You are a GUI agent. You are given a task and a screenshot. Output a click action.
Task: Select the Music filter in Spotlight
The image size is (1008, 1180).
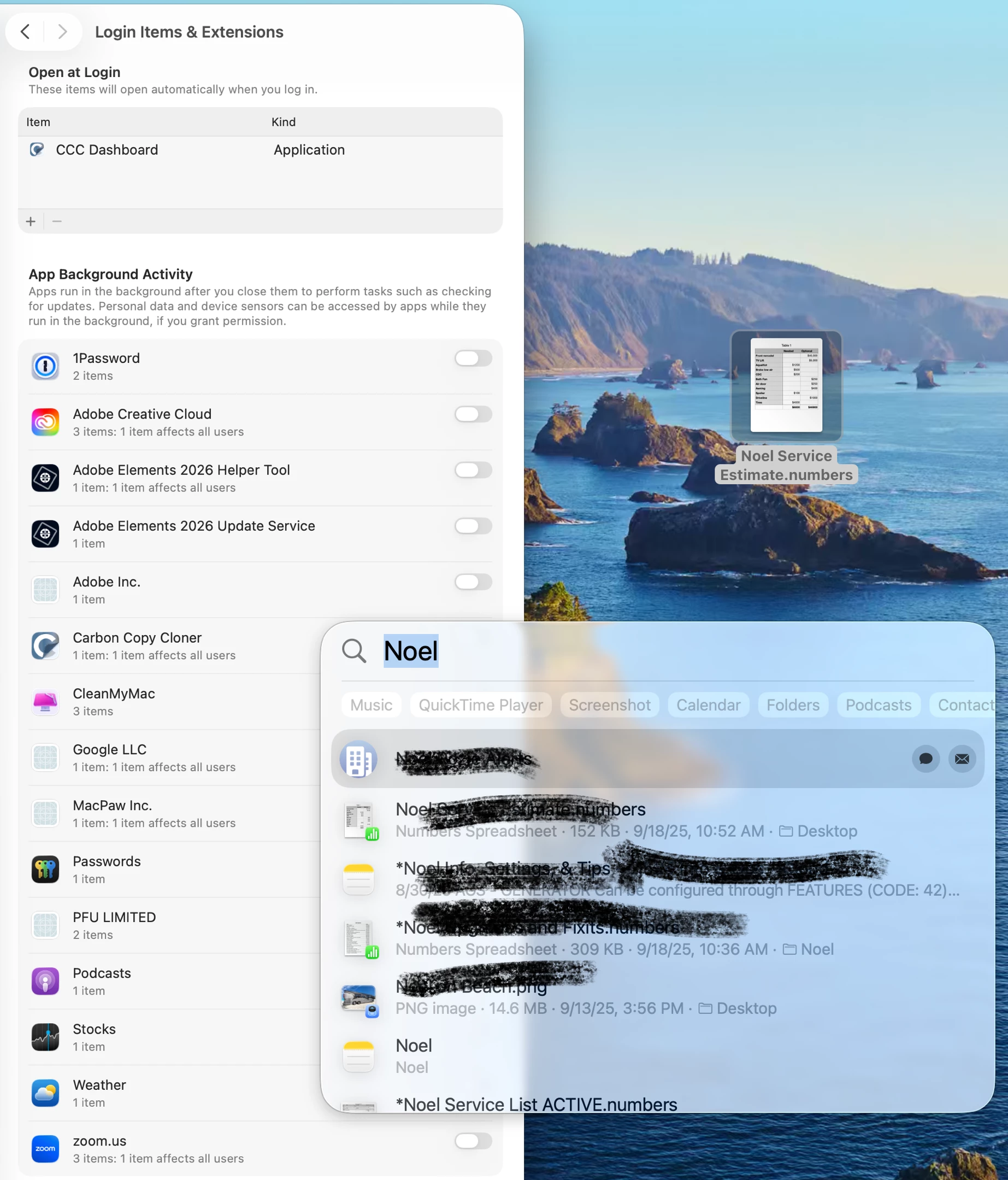371,705
